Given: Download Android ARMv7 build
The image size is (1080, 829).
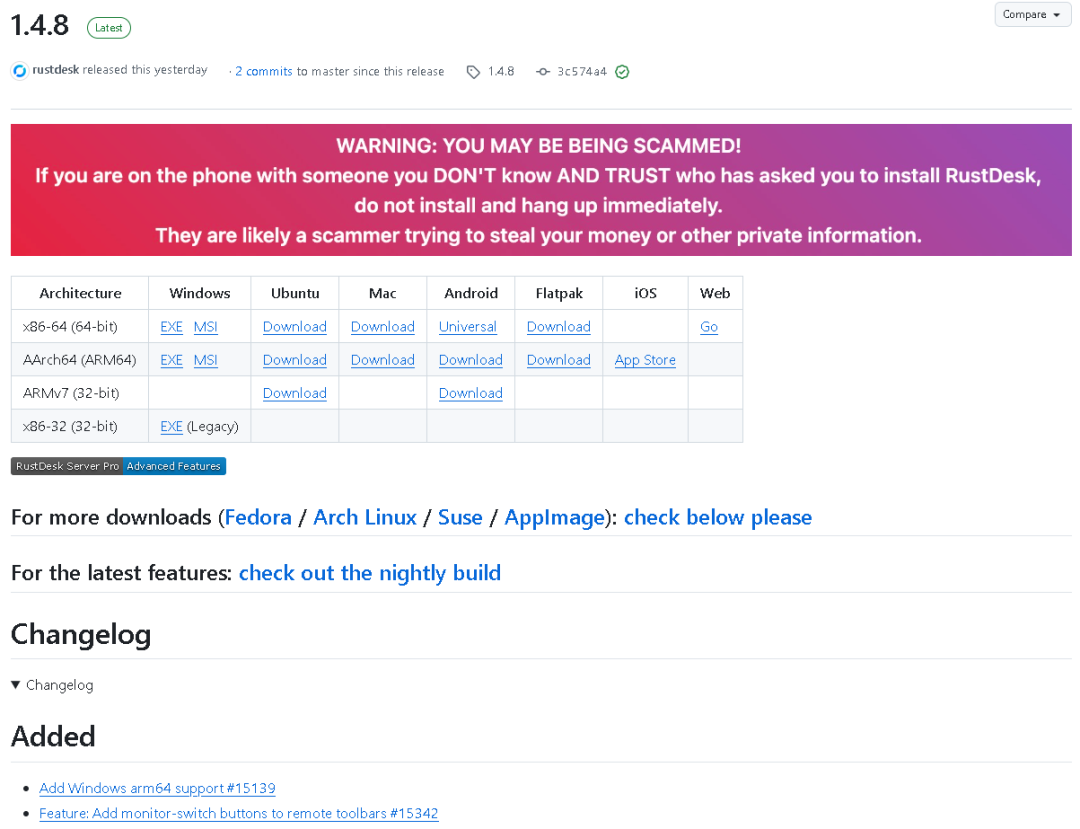Looking at the screenshot, I should pyautogui.click(x=470, y=393).
